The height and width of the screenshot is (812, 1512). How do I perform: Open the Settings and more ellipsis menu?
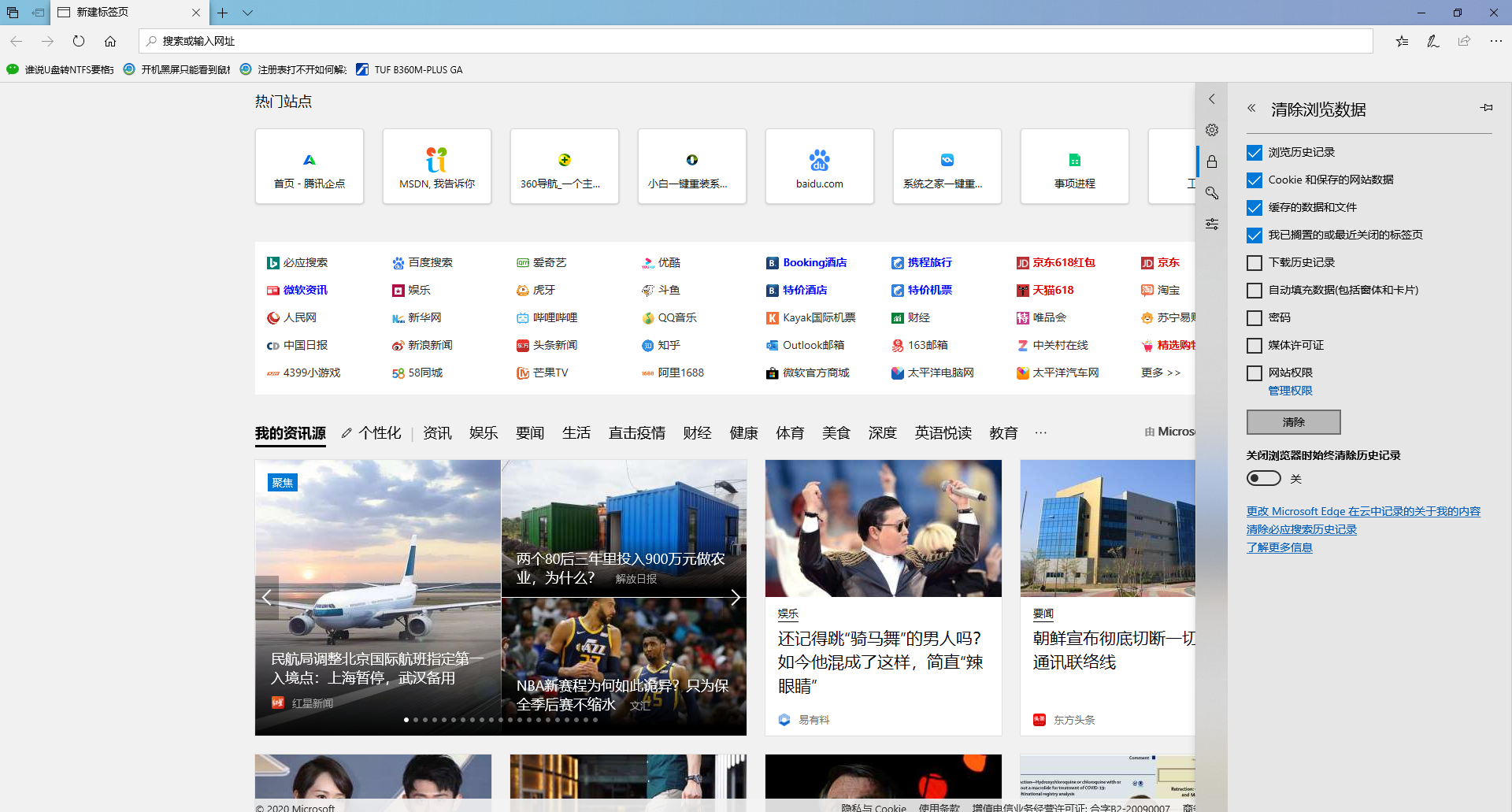point(1495,41)
